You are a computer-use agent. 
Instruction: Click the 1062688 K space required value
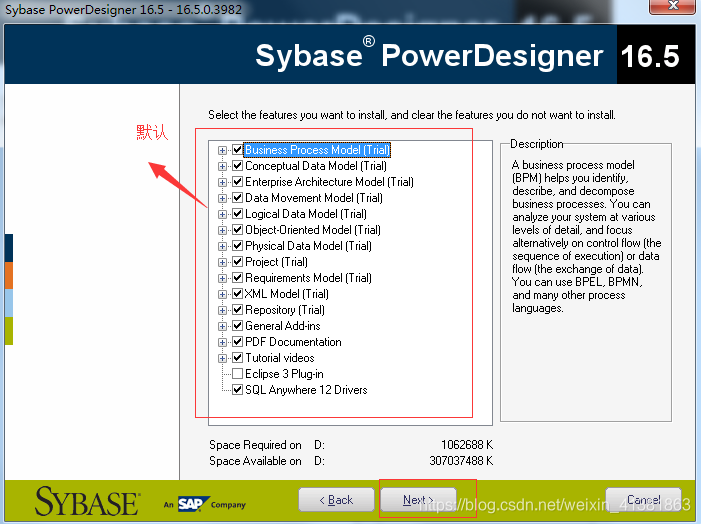(x=467, y=445)
